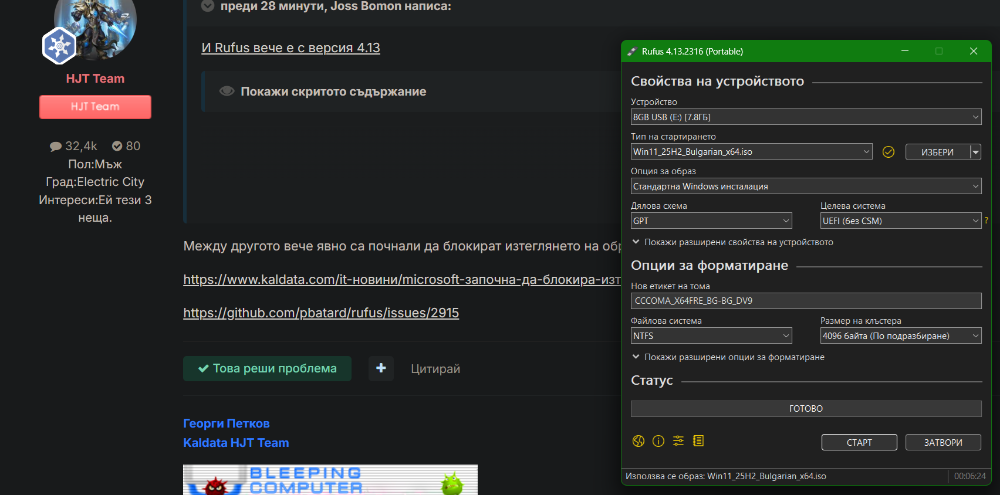Expand Покажи разширени свойства на устройството

pyautogui.click(x=733, y=242)
